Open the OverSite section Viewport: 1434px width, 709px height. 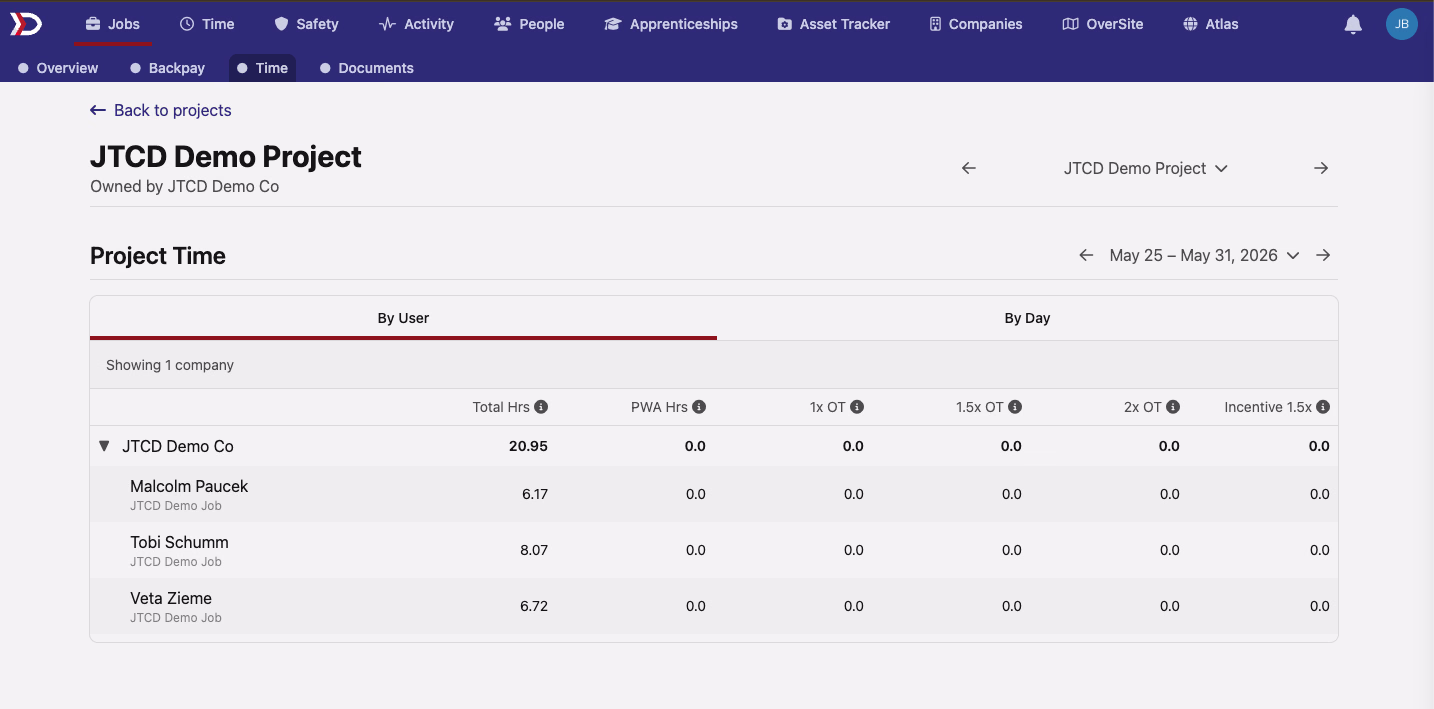pos(1103,24)
